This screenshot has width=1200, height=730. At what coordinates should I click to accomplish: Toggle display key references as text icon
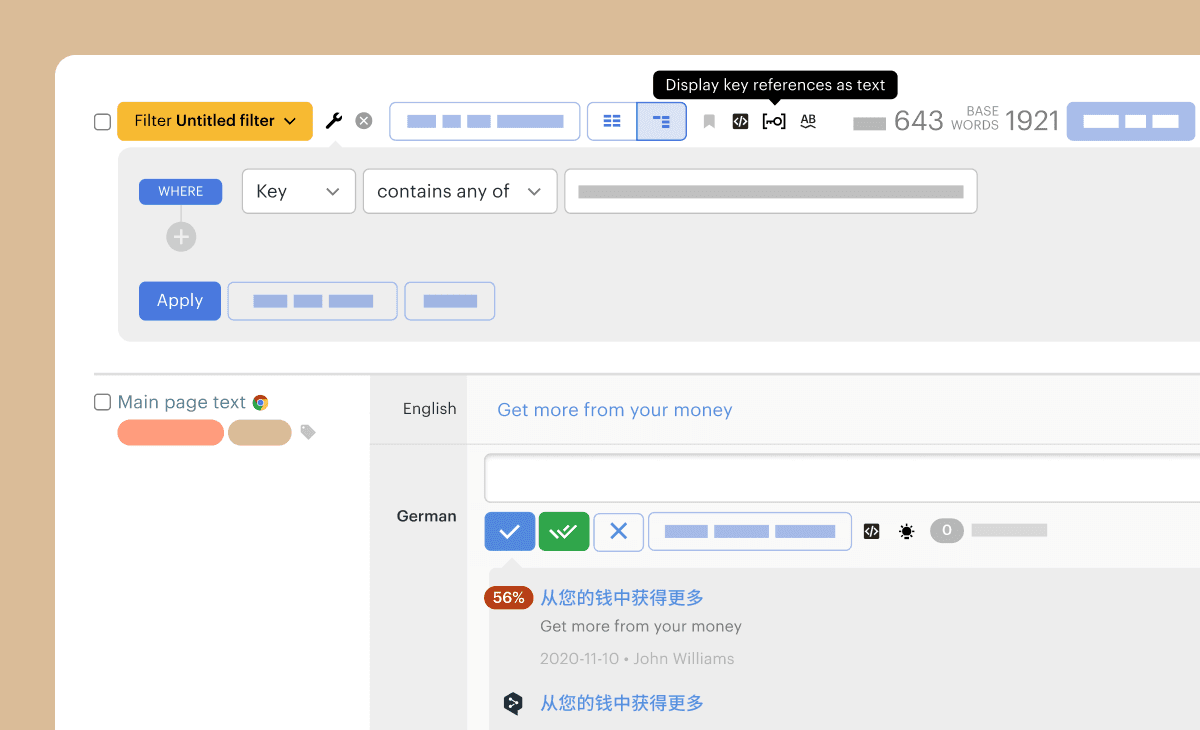click(x=774, y=121)
